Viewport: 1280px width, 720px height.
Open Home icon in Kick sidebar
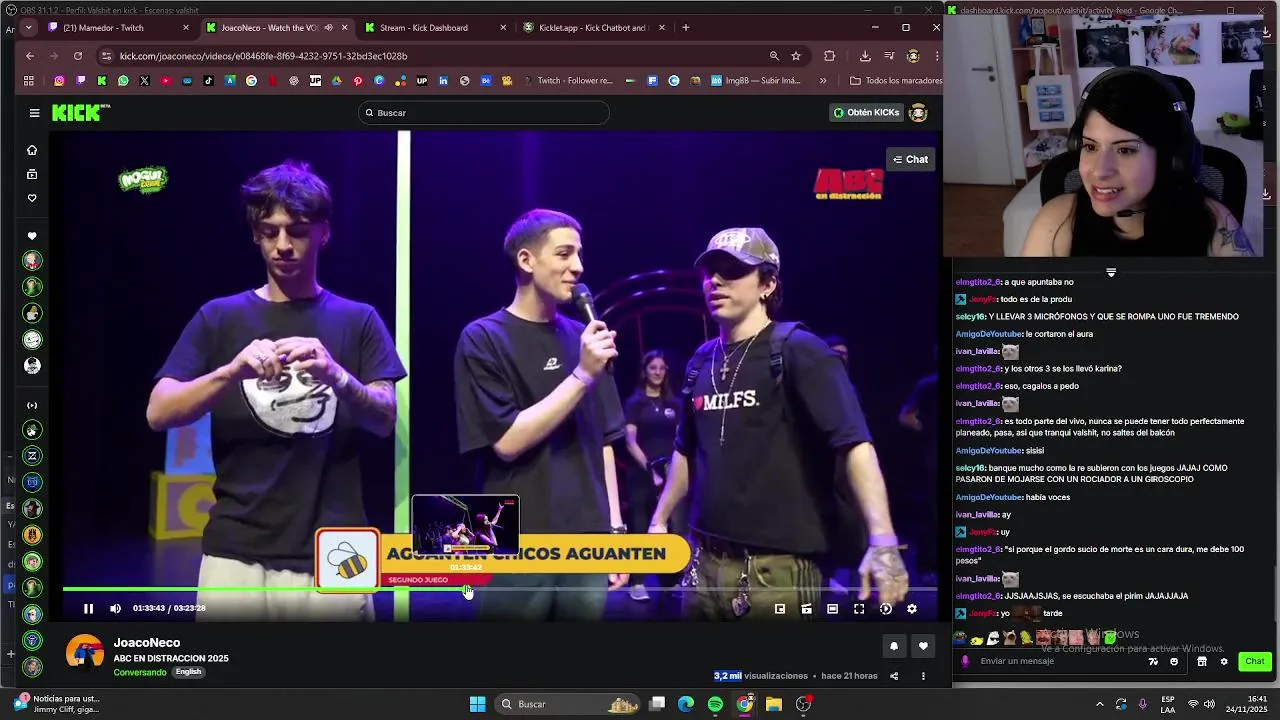tap(32, 150)
